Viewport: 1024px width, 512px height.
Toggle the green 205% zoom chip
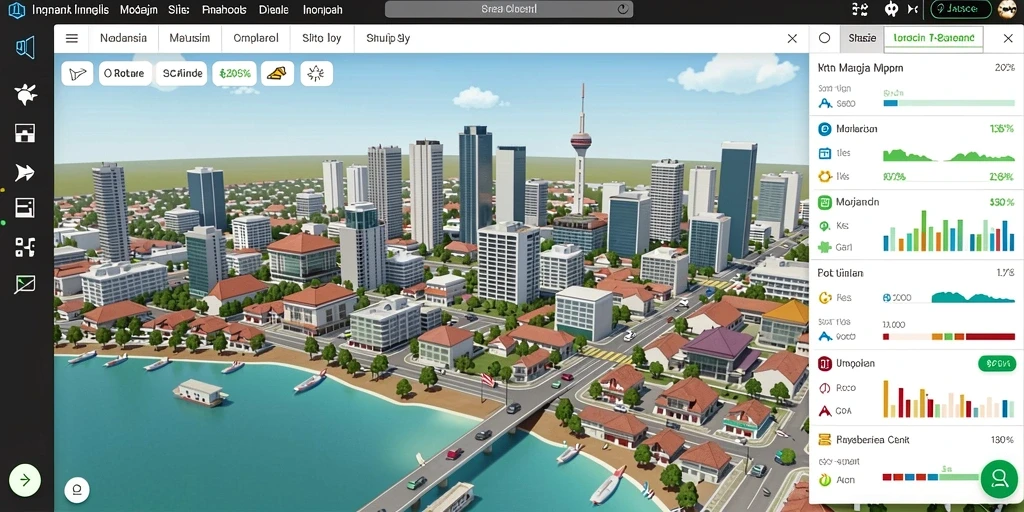coord(234,74)
